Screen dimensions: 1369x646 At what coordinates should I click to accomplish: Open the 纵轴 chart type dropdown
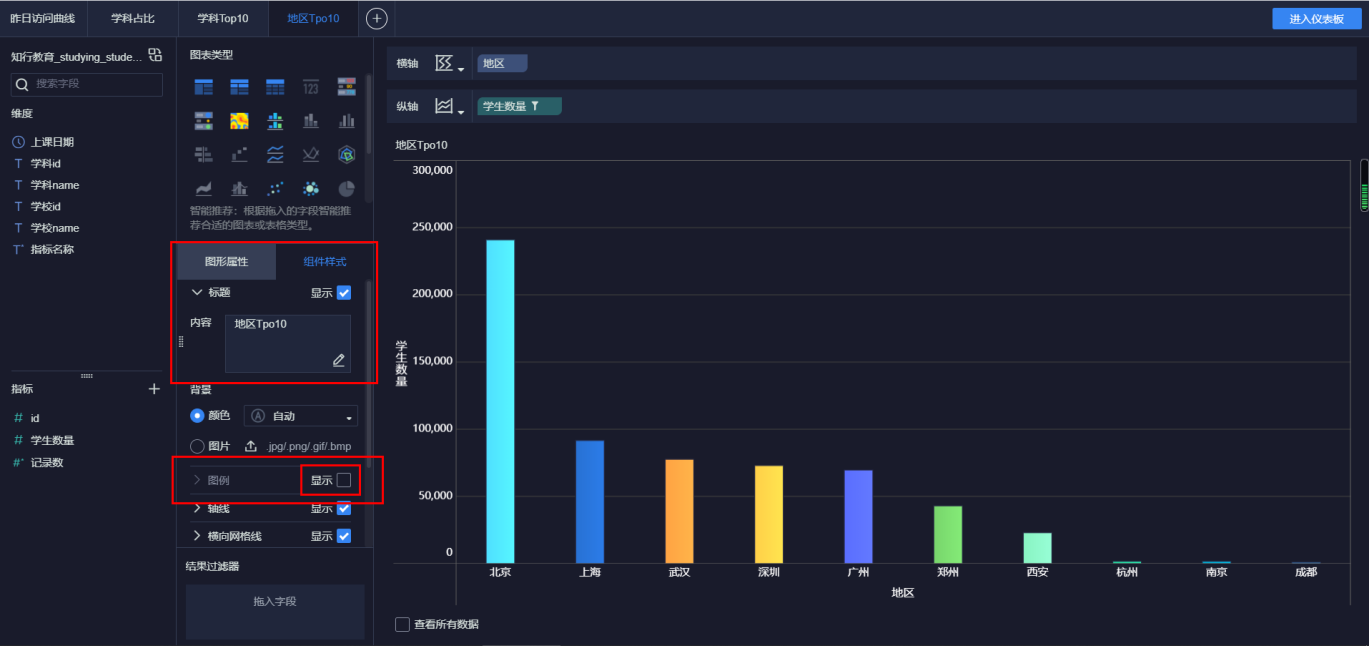coord(450,106)
